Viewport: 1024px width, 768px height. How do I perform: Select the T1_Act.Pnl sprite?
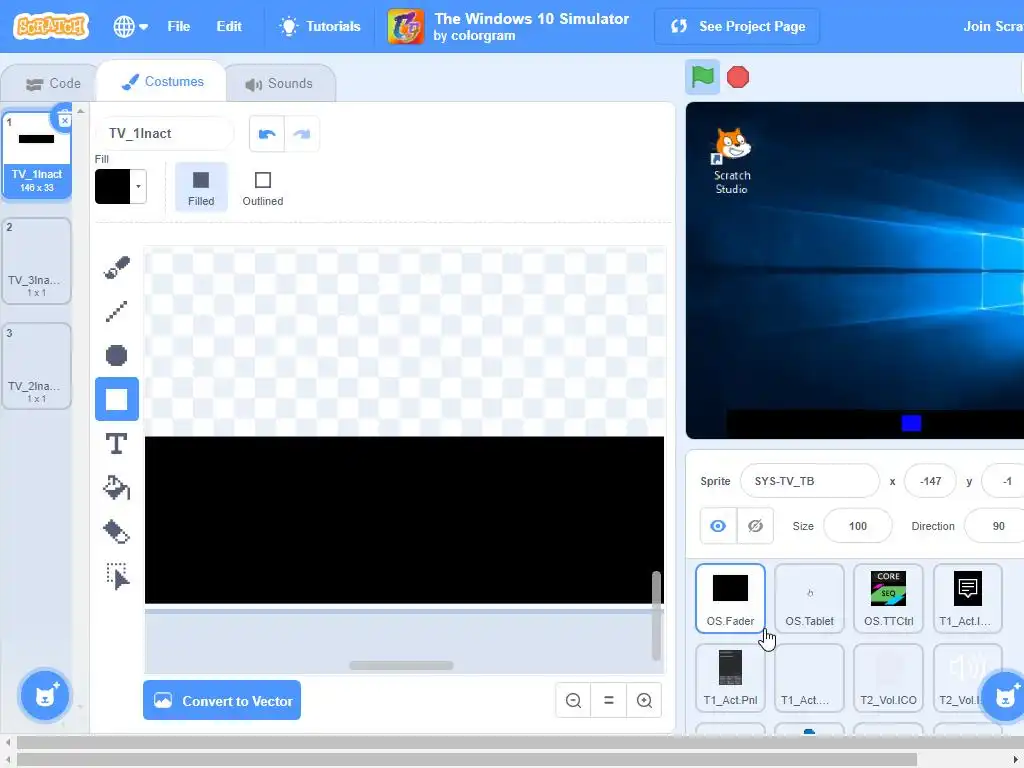point(730,678)
